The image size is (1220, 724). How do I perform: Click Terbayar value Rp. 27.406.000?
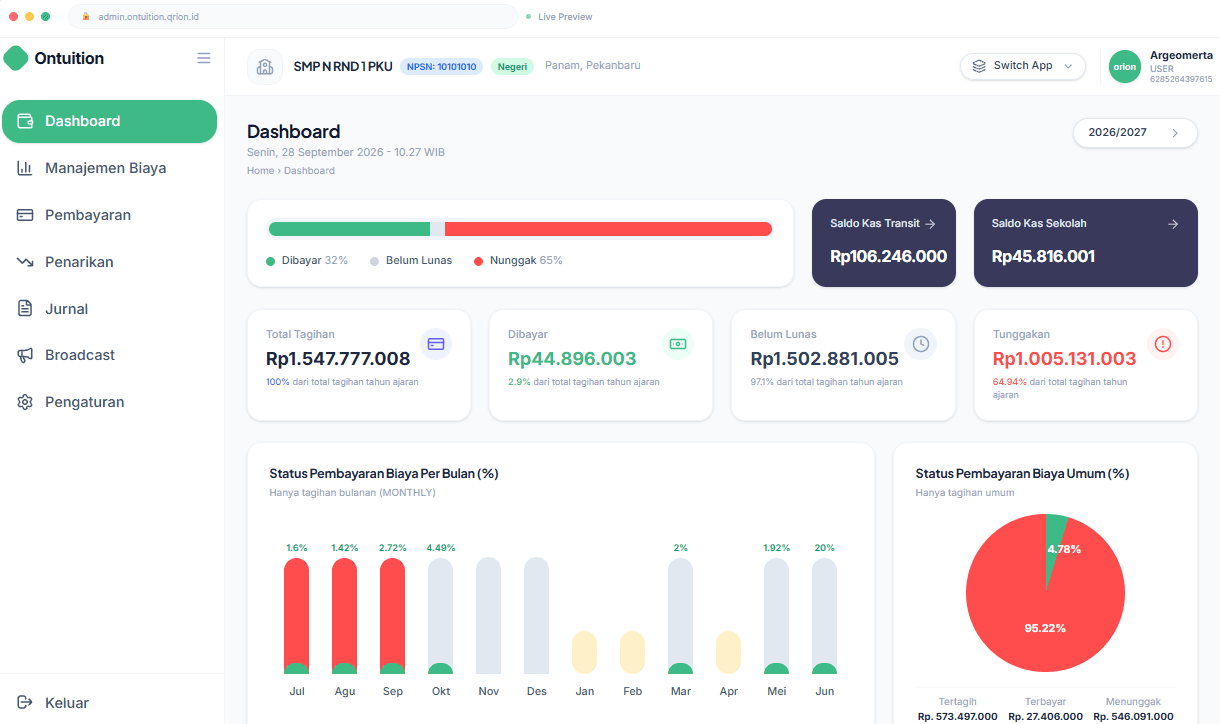coord(1045,716)
